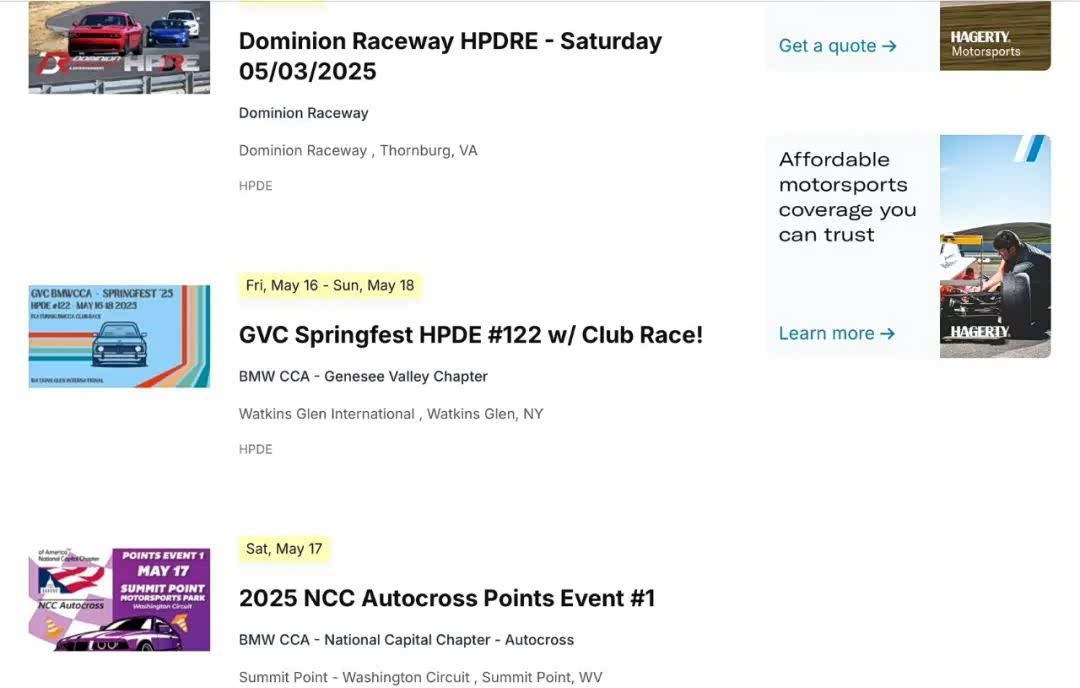
Task: Select the Dominion Raceway, Thornburg, VA location
Action: click(358, 150)
